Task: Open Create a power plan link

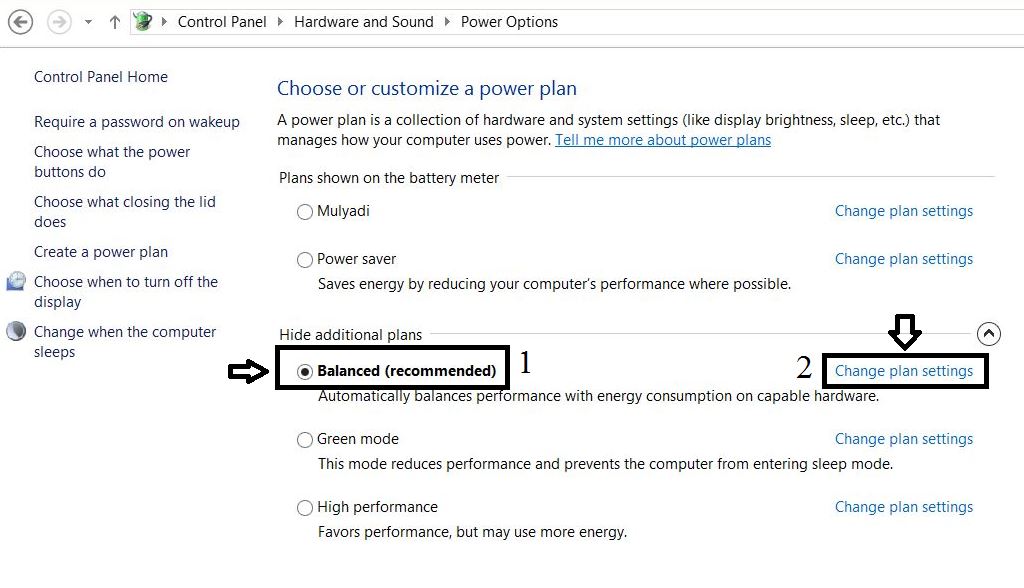Action: pos(101,252)
